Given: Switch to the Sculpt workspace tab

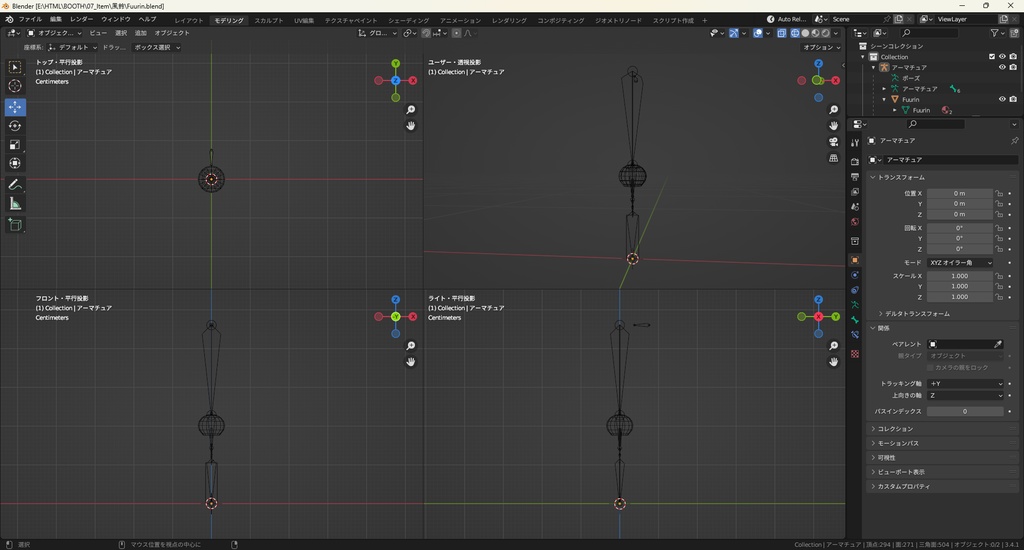Looking at the screenshot, I should coord(268,20).
